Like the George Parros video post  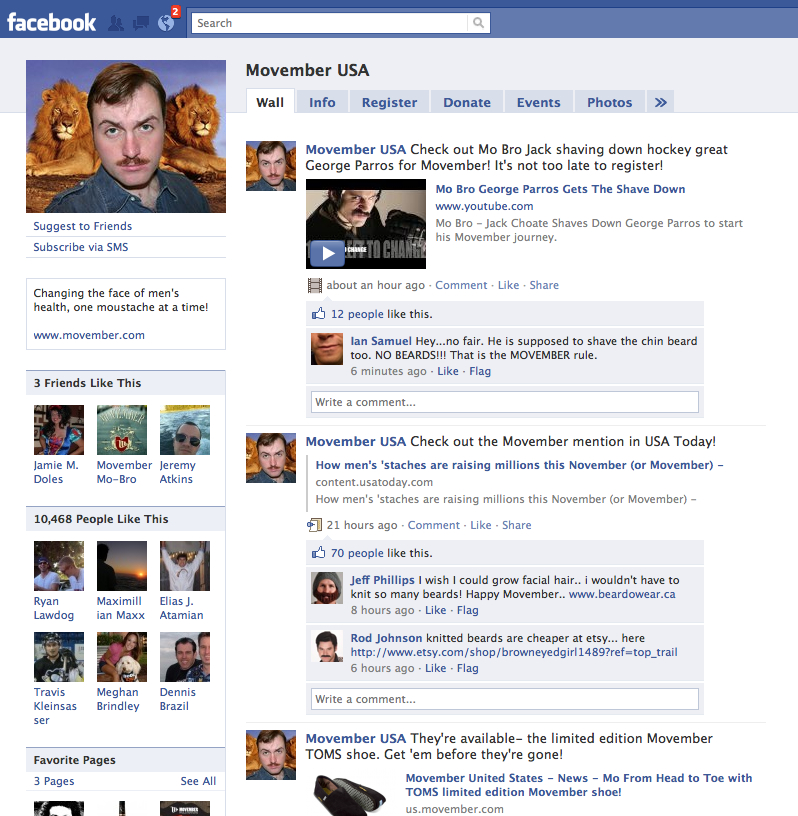pos(508,285)
